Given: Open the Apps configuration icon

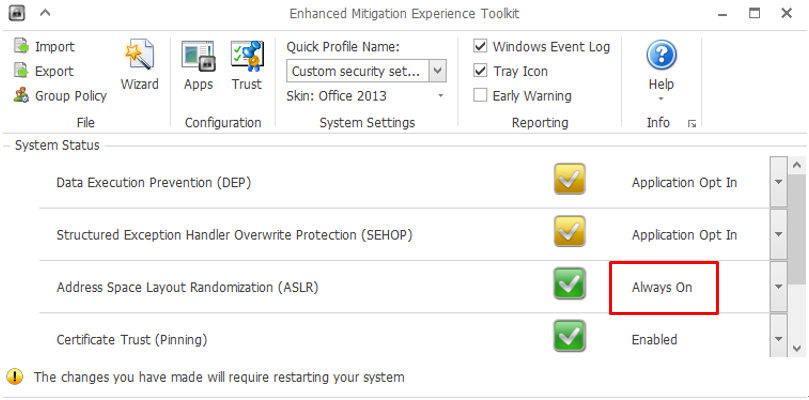Looking at the screenshot, I should click(198, 56).
